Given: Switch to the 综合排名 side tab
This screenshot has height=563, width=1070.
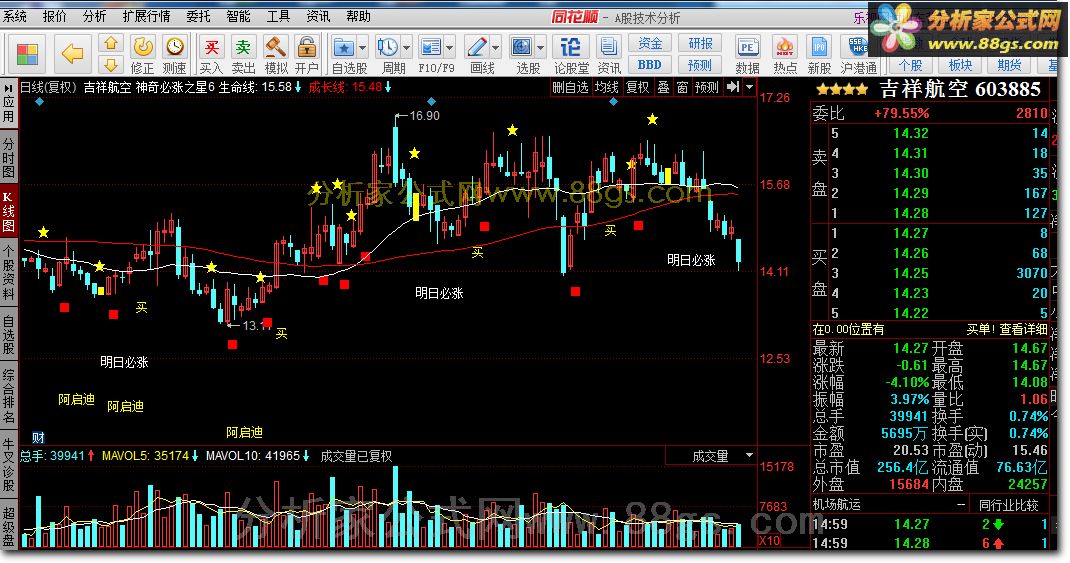Looking at the screenshot, I should click(8, 396).
